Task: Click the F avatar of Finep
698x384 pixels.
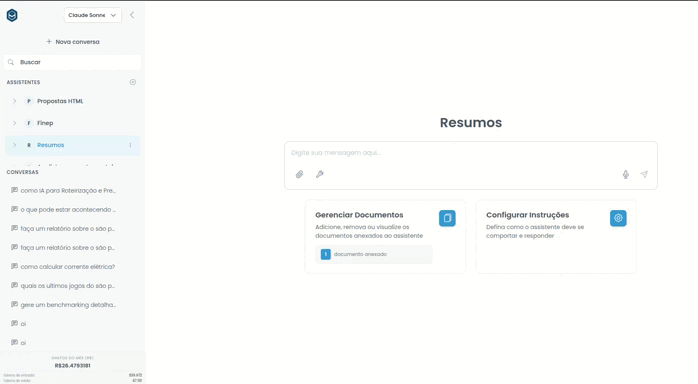Action: (29, 123)
